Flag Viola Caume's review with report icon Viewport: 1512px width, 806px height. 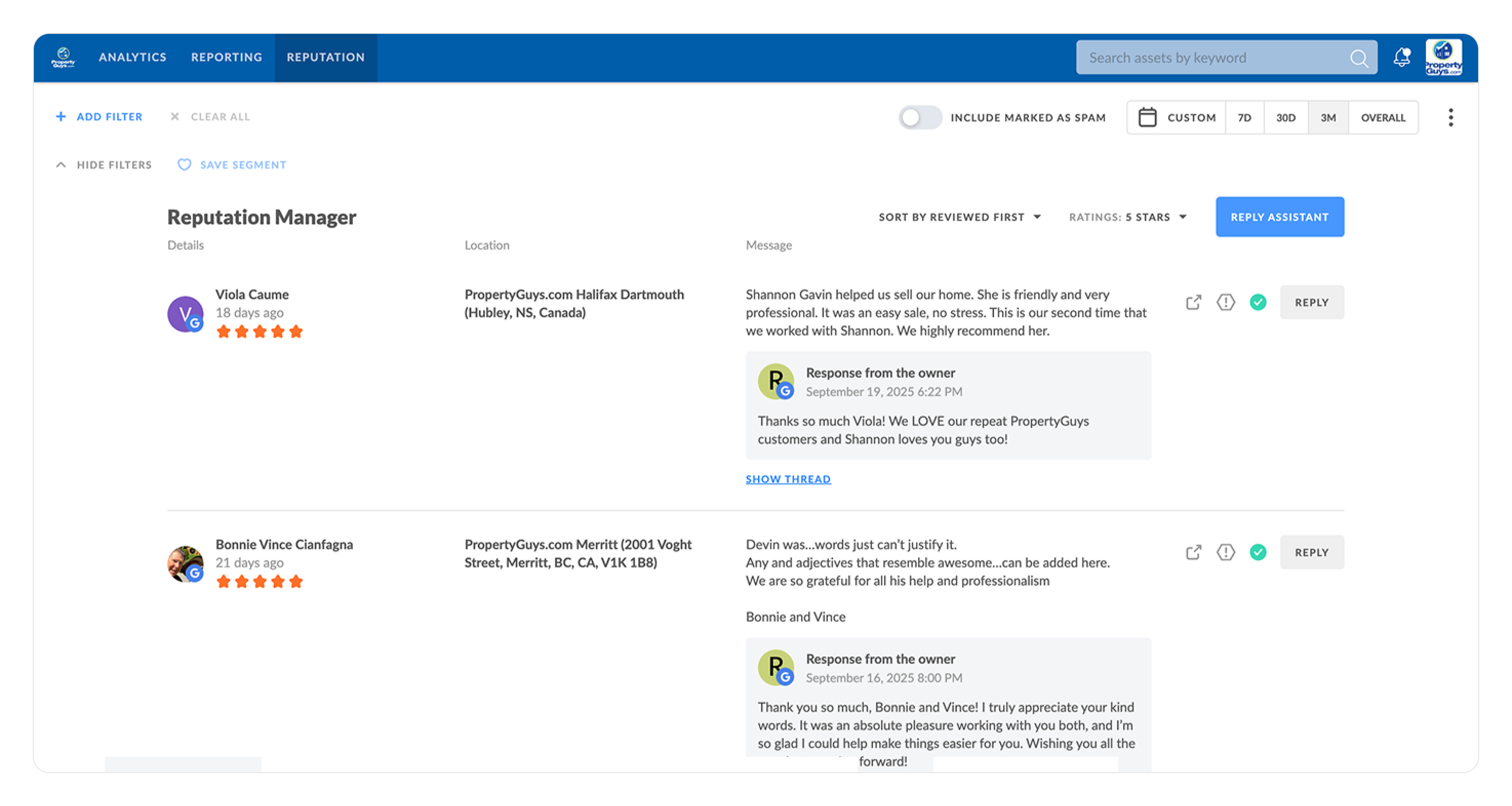tap(1226, 302)
